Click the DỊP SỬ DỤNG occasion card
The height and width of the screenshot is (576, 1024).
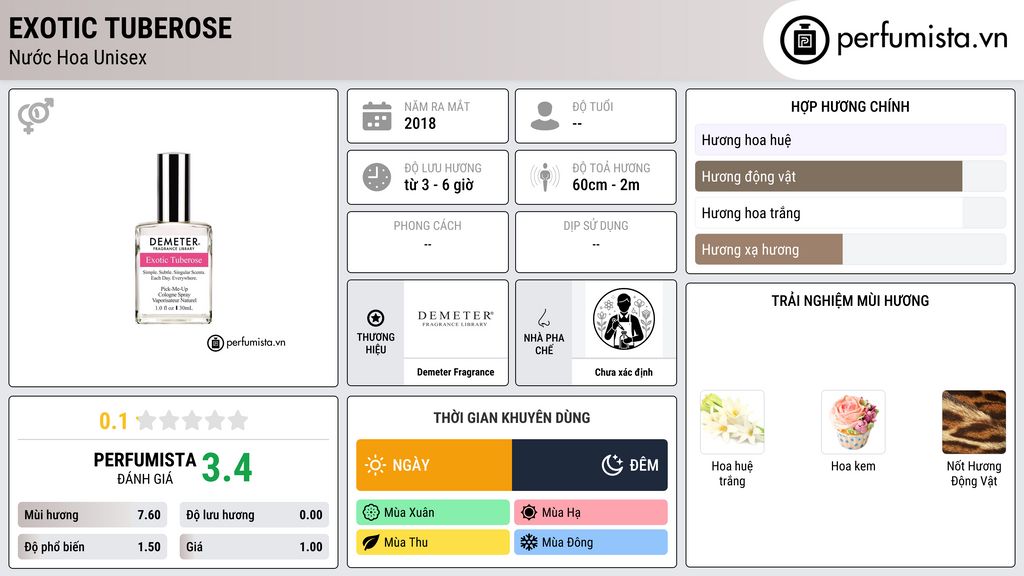[596, 242]
